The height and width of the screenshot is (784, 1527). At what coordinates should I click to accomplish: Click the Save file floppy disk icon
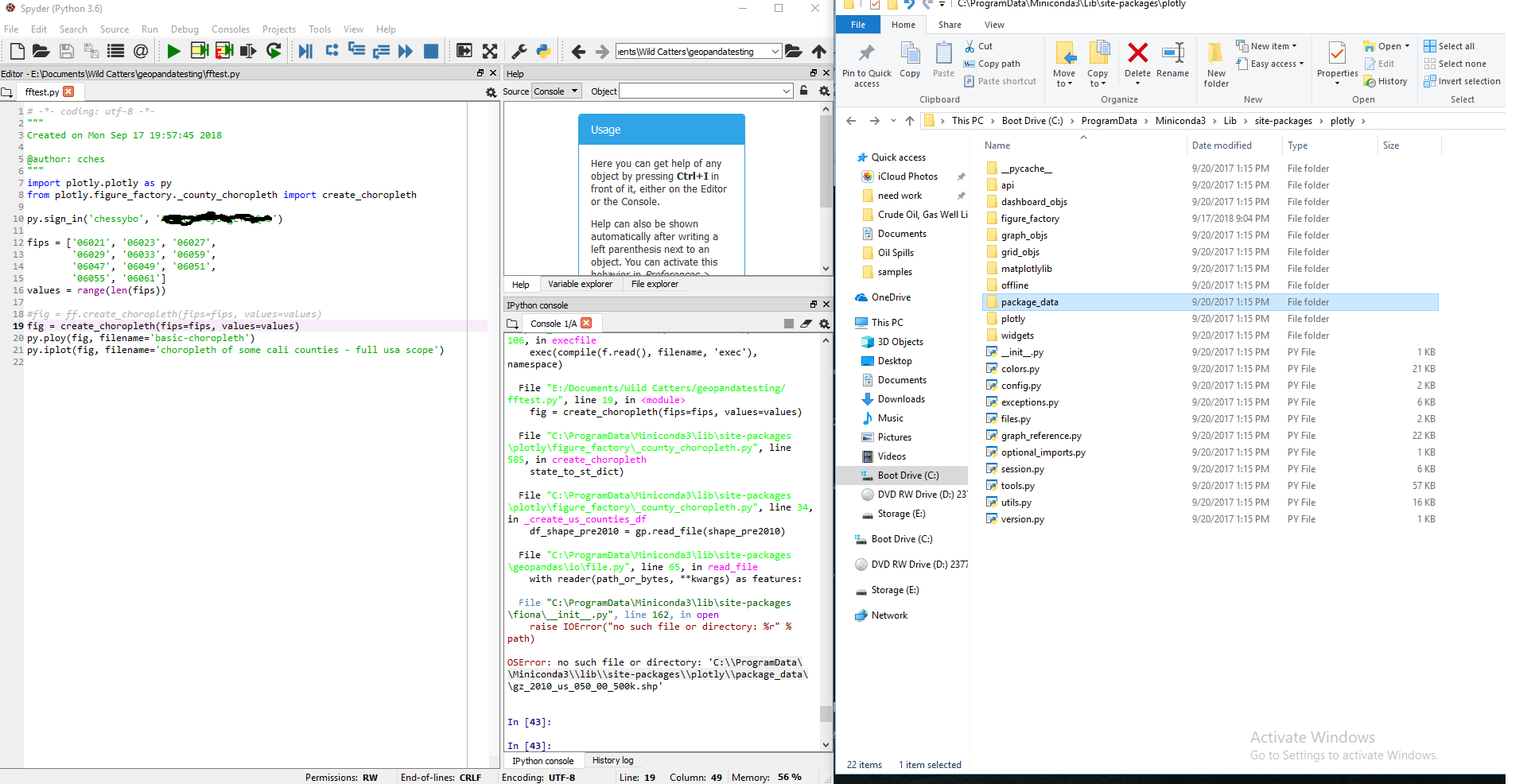pyautogui.click(x=67, y=52)
